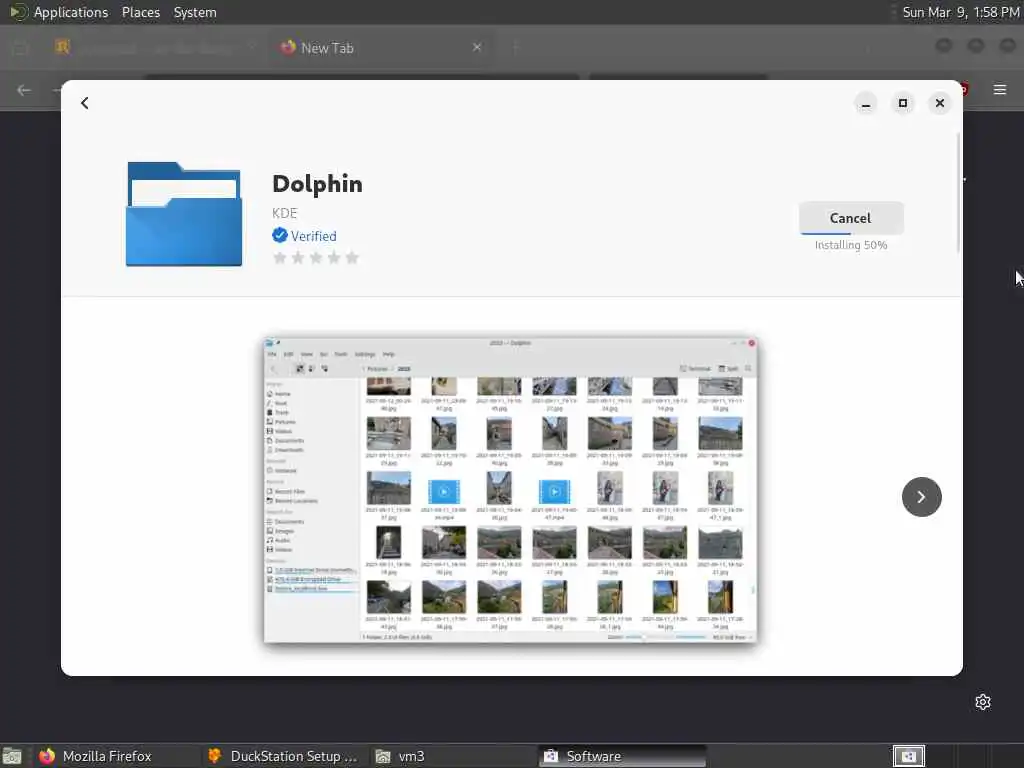1024x768 pixels.
Task: Click the installing progress bar
Action: click(851, 233)
